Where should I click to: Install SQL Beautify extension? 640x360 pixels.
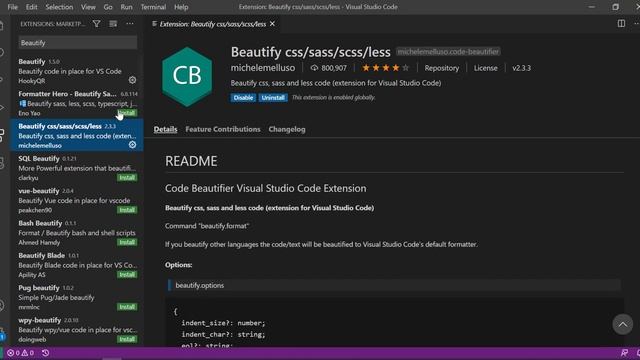click(127, 178)
